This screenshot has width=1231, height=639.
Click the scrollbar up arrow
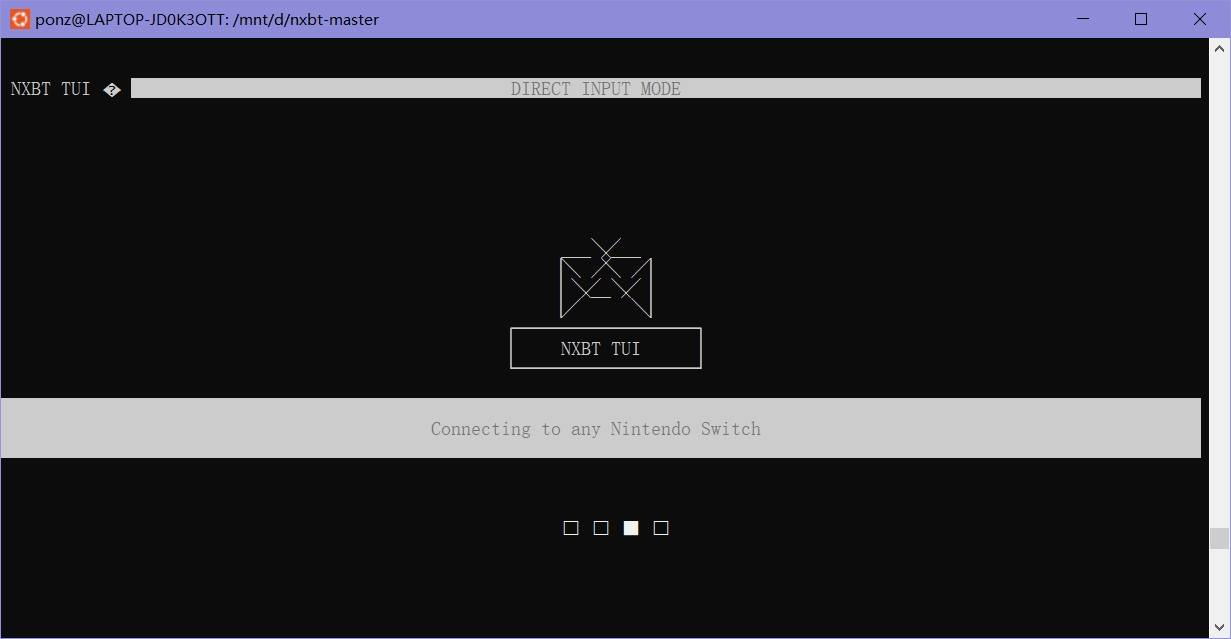pos(1219,47)
